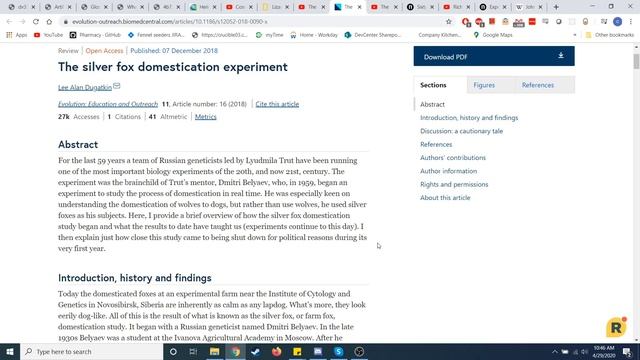Open a new browser tab with plus button
The width and height of the screenshot is (640, 360).
556,7
